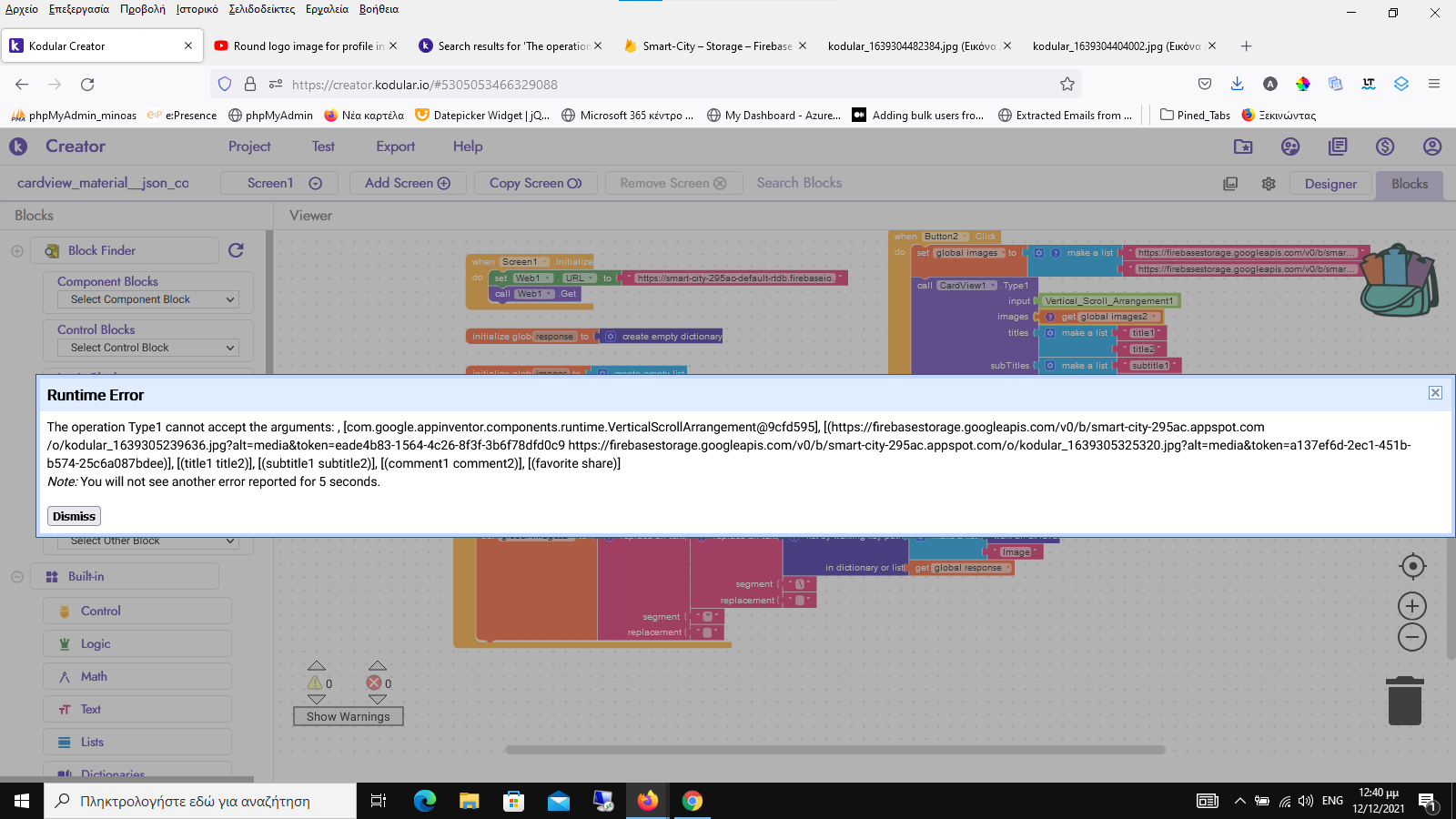Open the Project menu
Screen dimensions: 1456x819
coord(249,147)
